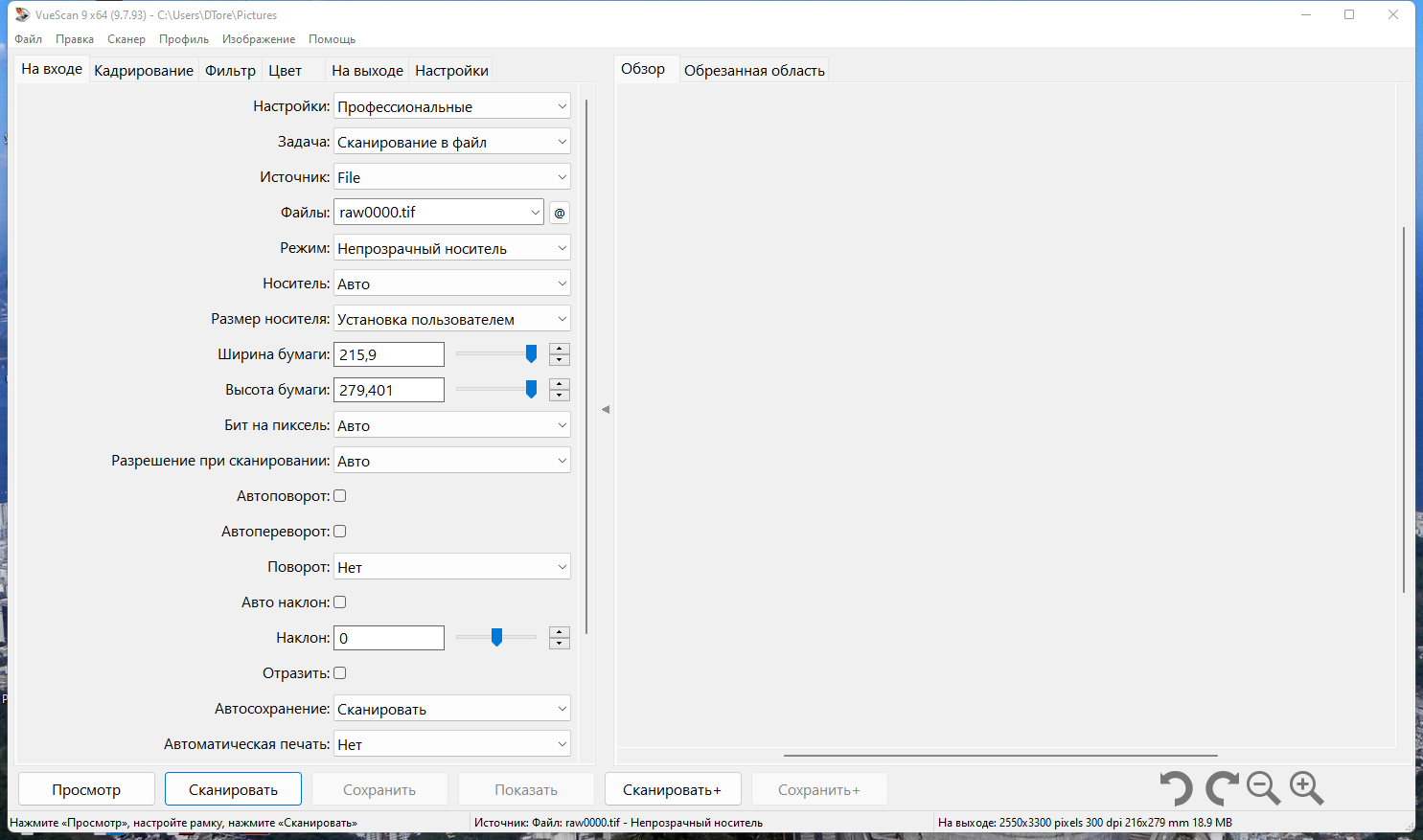Click the Просмотр button
Image resolution: width=1423 pixels, height=840 pixels.
[86, 790]
